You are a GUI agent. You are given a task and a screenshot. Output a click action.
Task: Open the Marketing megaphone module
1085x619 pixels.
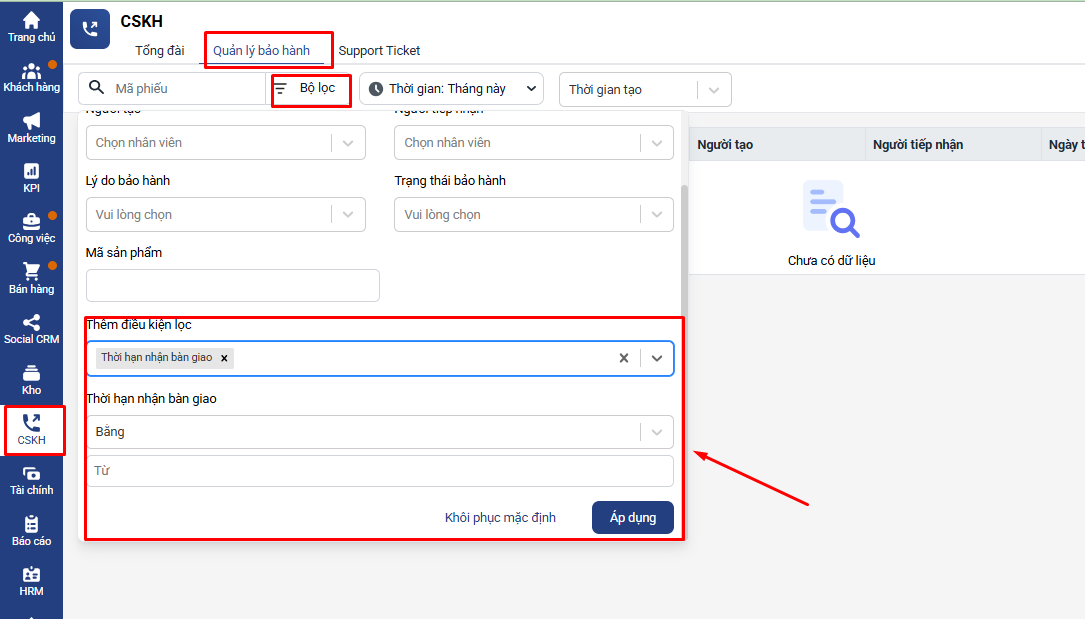click(x=31, y=128)
